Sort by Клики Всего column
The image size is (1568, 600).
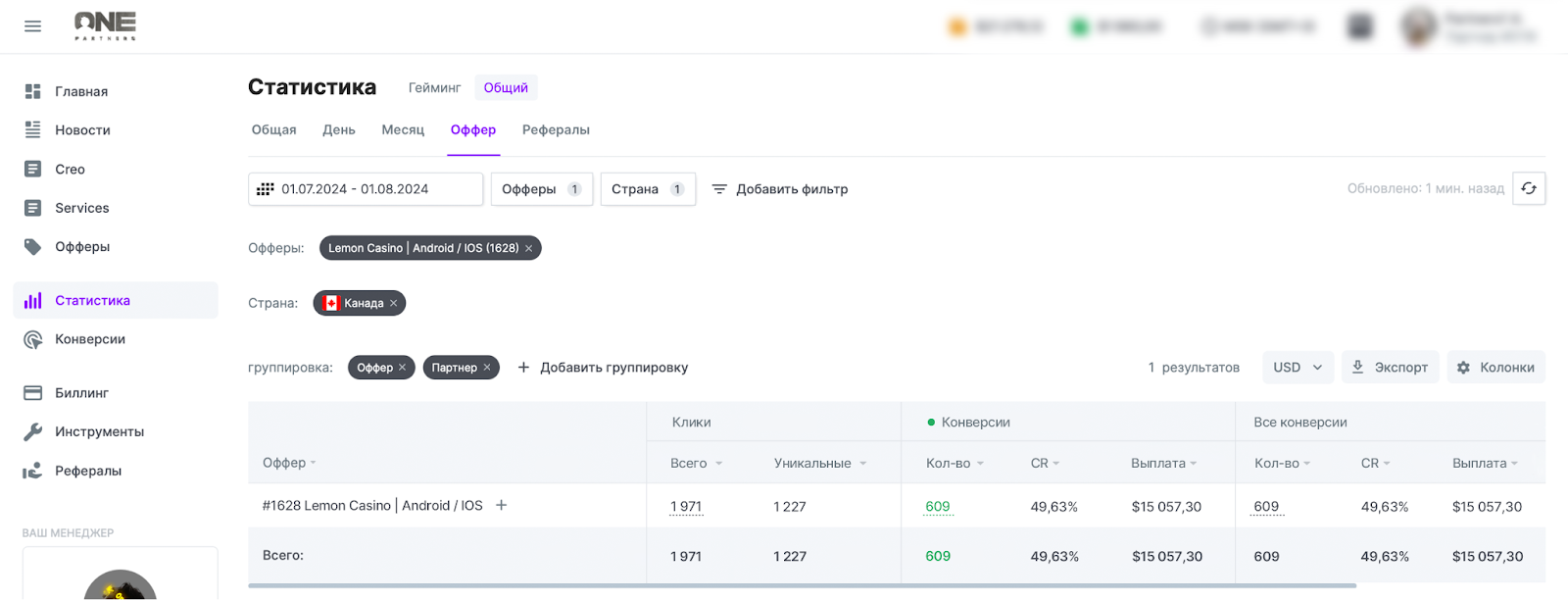(x=696, y=463)
